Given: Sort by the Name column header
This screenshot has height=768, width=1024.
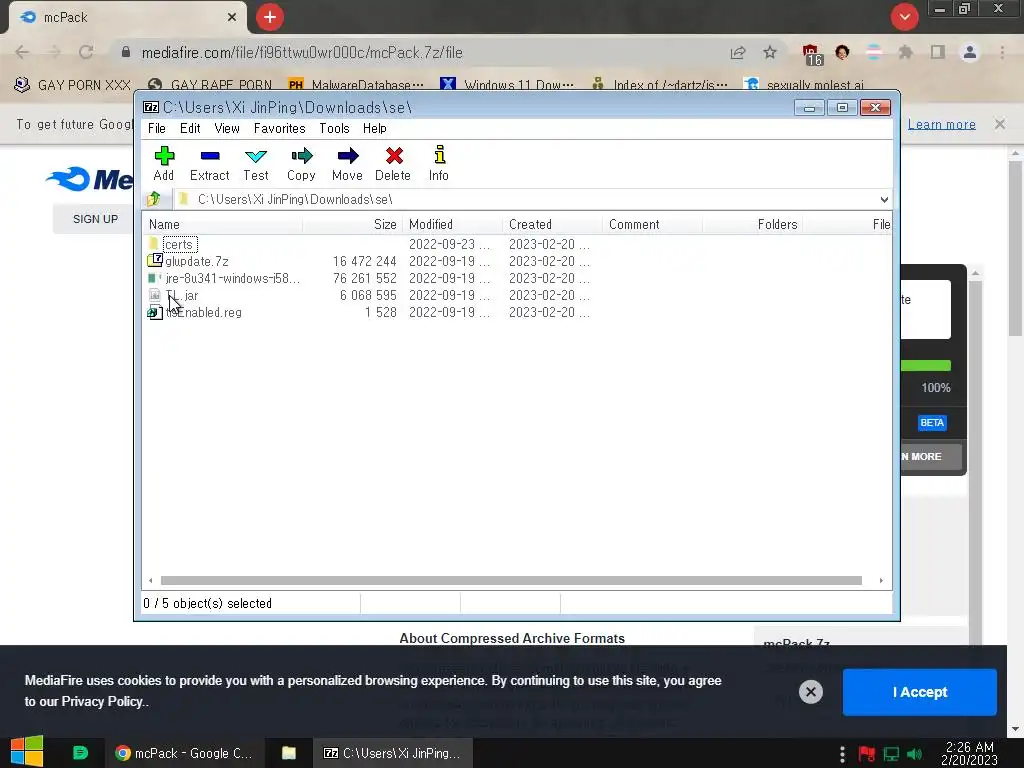Looking at the screenshot, I should (x=223, y=224).
